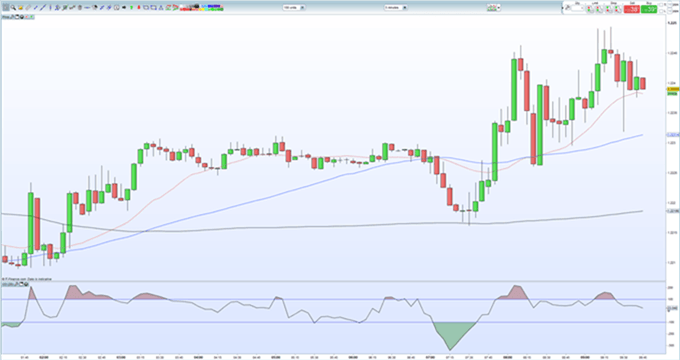Click the green Buy price button
The image size is (680, 360).
[649, 9]
